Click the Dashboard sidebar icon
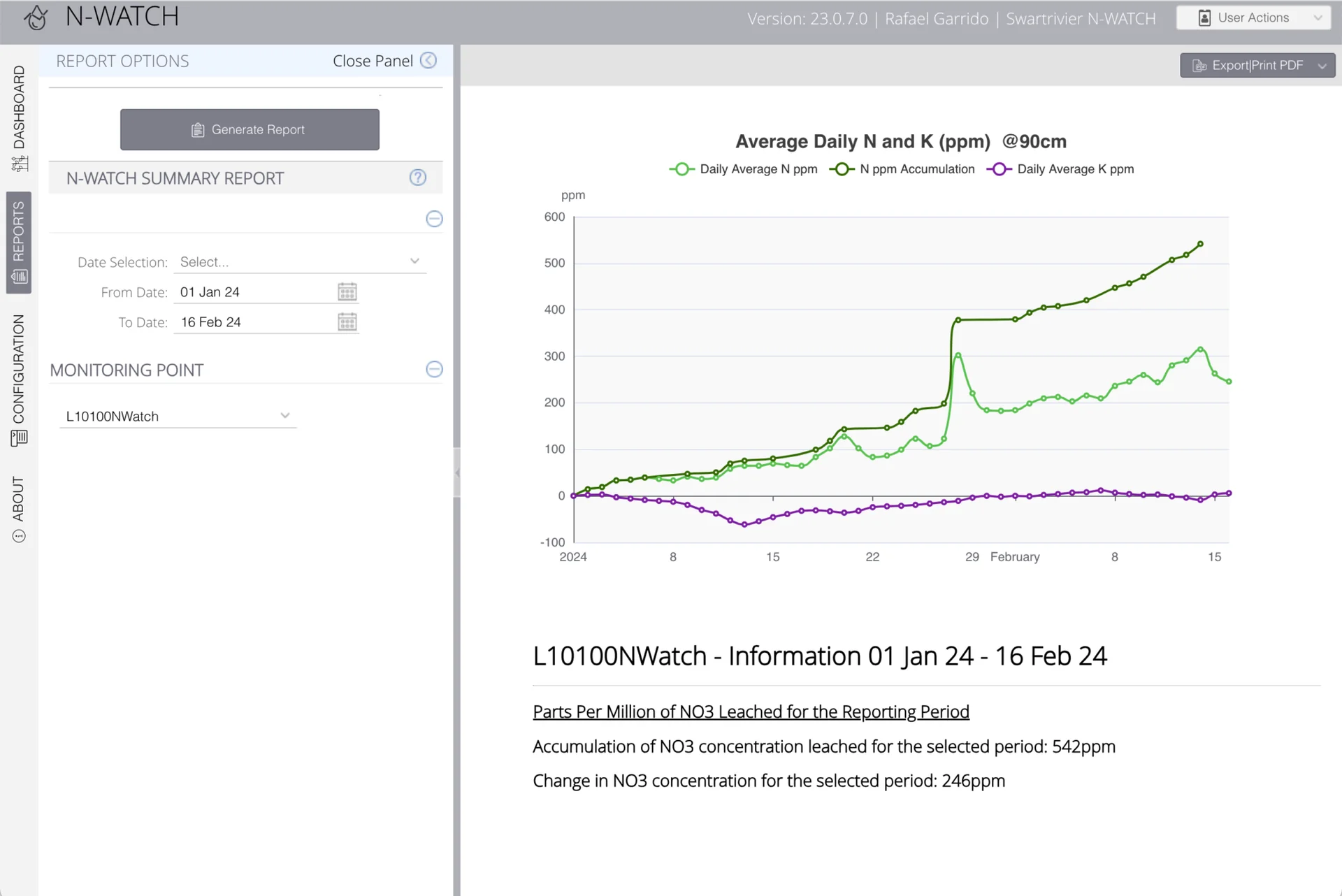Image resolution: width=1342 pixels, height=896 pixels. click(19, 164)
